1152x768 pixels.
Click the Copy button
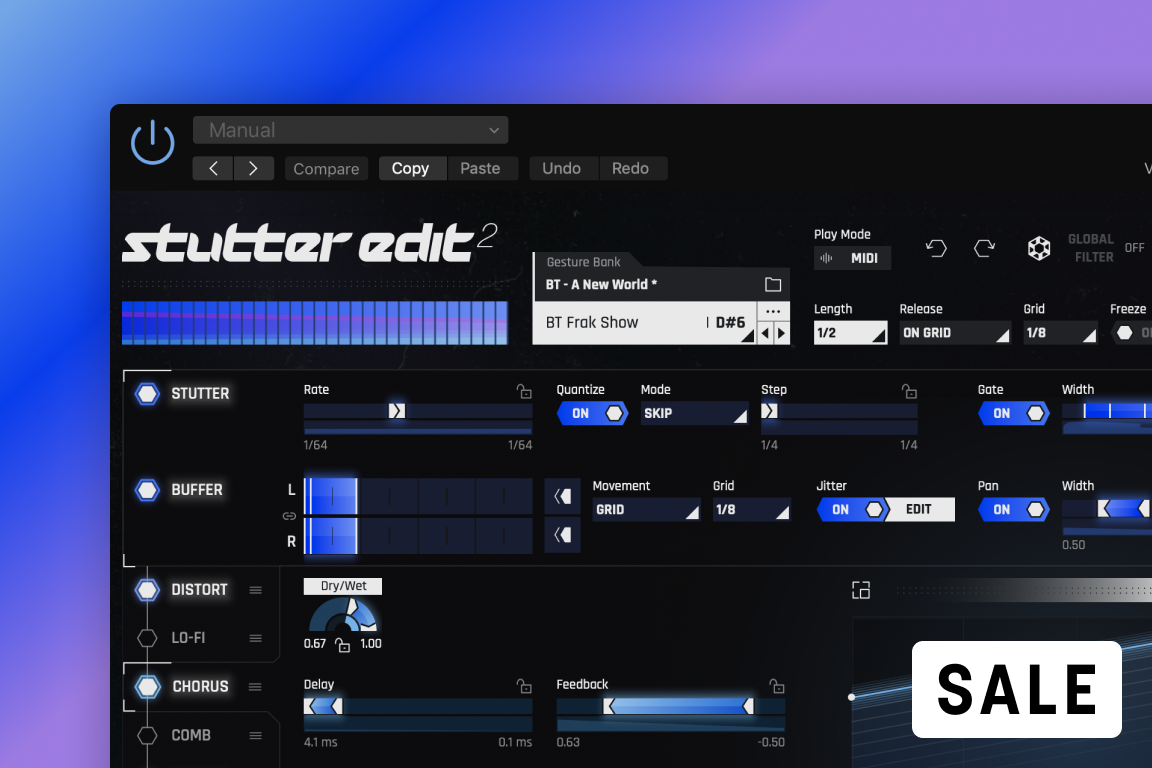tap(410, 168)
